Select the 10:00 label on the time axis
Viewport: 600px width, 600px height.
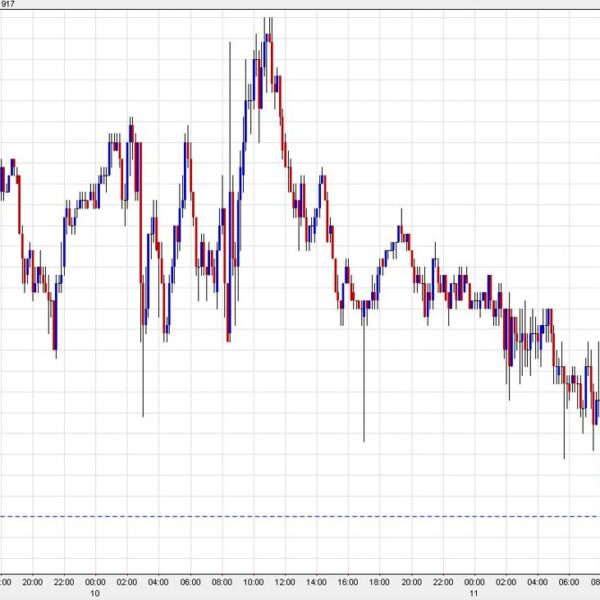(254, 581)
